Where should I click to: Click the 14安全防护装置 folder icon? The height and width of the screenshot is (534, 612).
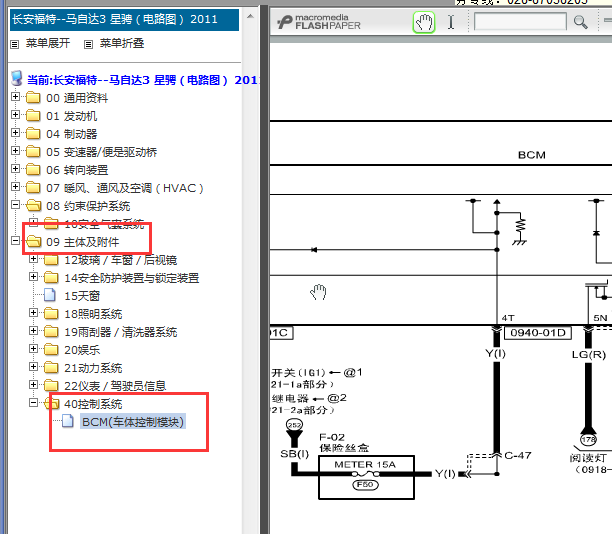(51, 277)
